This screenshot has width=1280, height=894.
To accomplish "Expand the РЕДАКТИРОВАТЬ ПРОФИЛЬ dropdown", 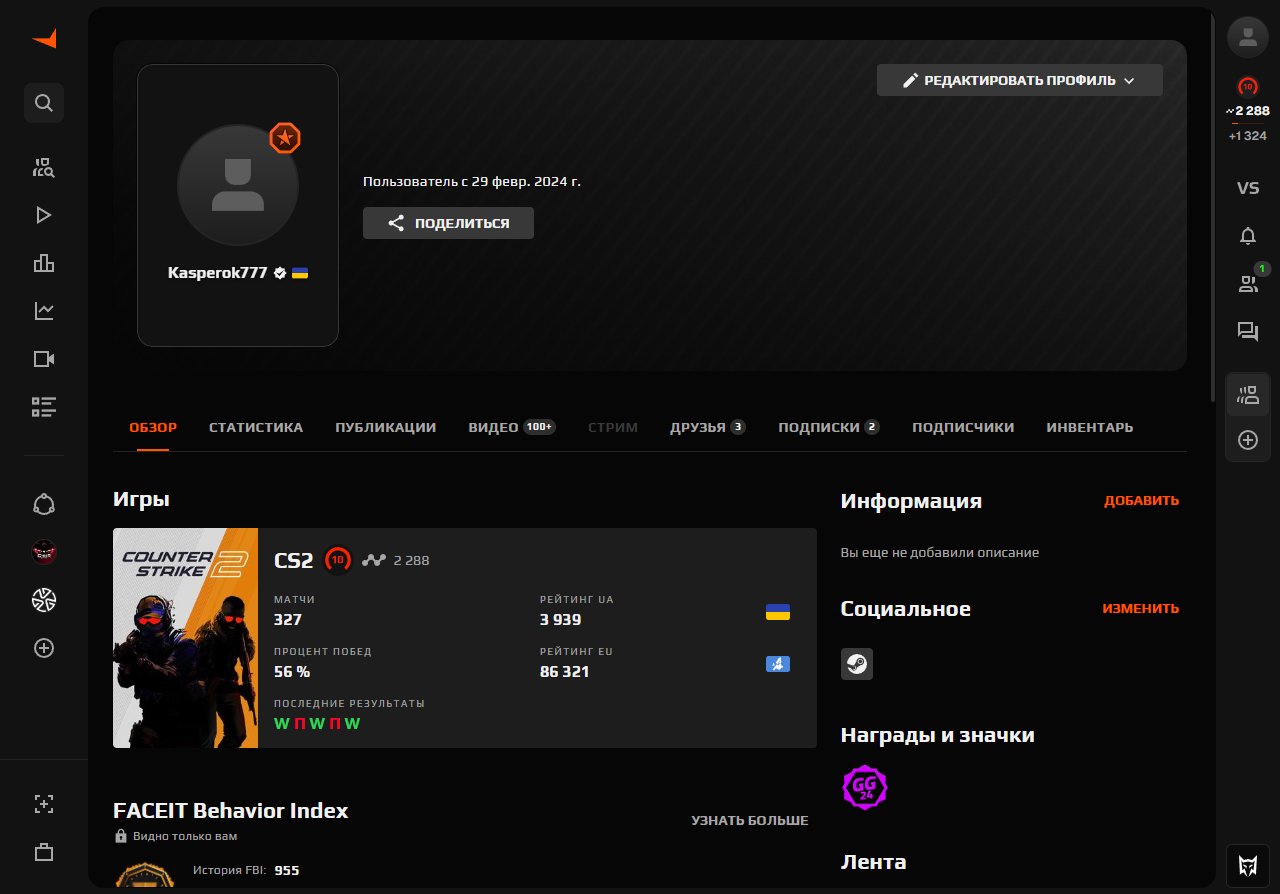I will [1020, 80].
